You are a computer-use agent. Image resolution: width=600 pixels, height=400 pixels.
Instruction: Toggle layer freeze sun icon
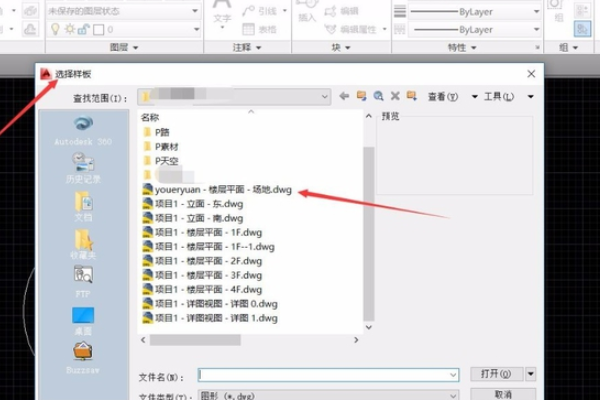click(x=70, y=29)
